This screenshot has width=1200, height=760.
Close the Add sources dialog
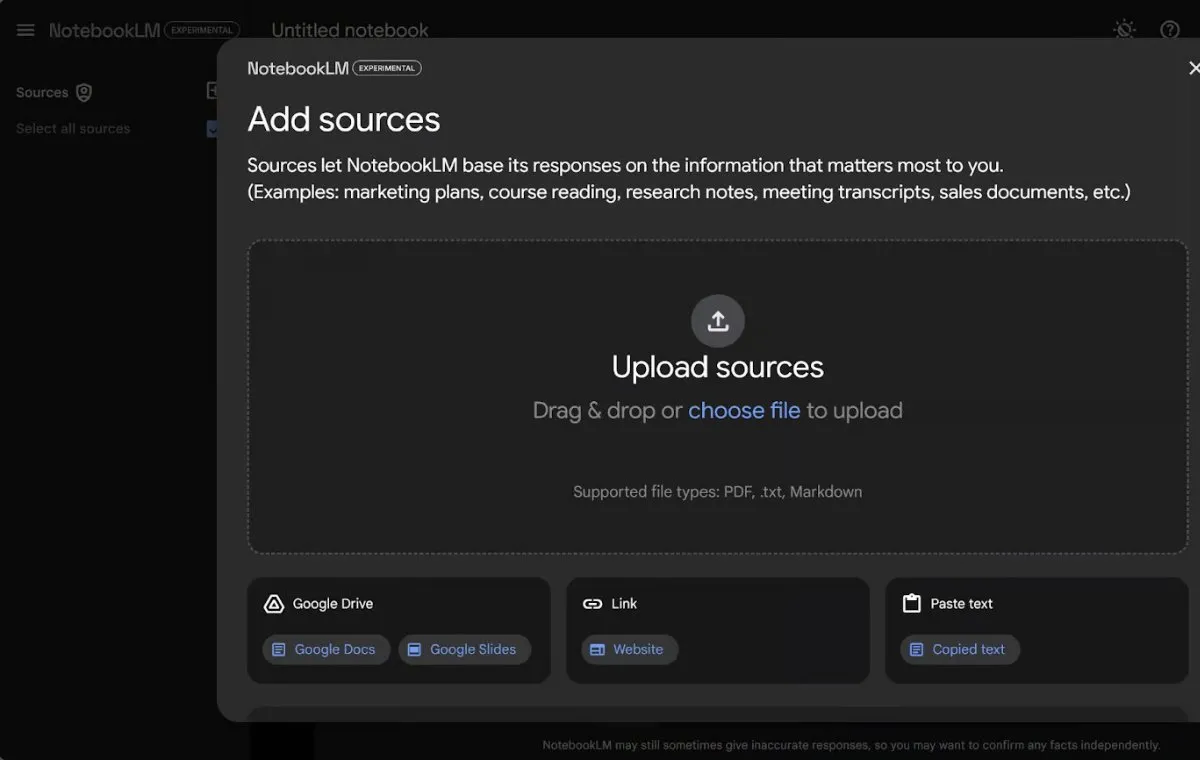(1193, 68)
